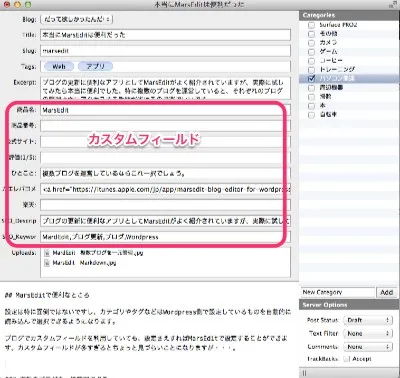This screenshot has height=378, width=400.
Task: Click the empty 楽天 field
Action: (165, 205)
